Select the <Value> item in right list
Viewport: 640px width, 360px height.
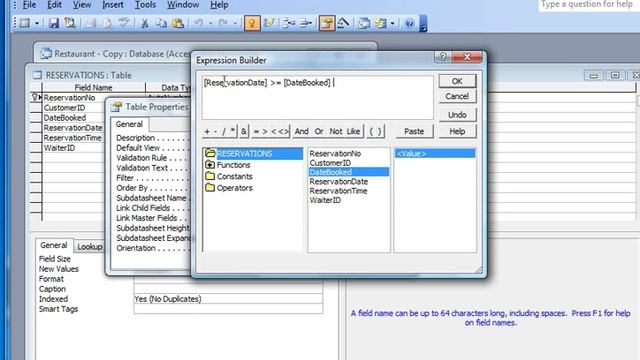coord(435,153)
